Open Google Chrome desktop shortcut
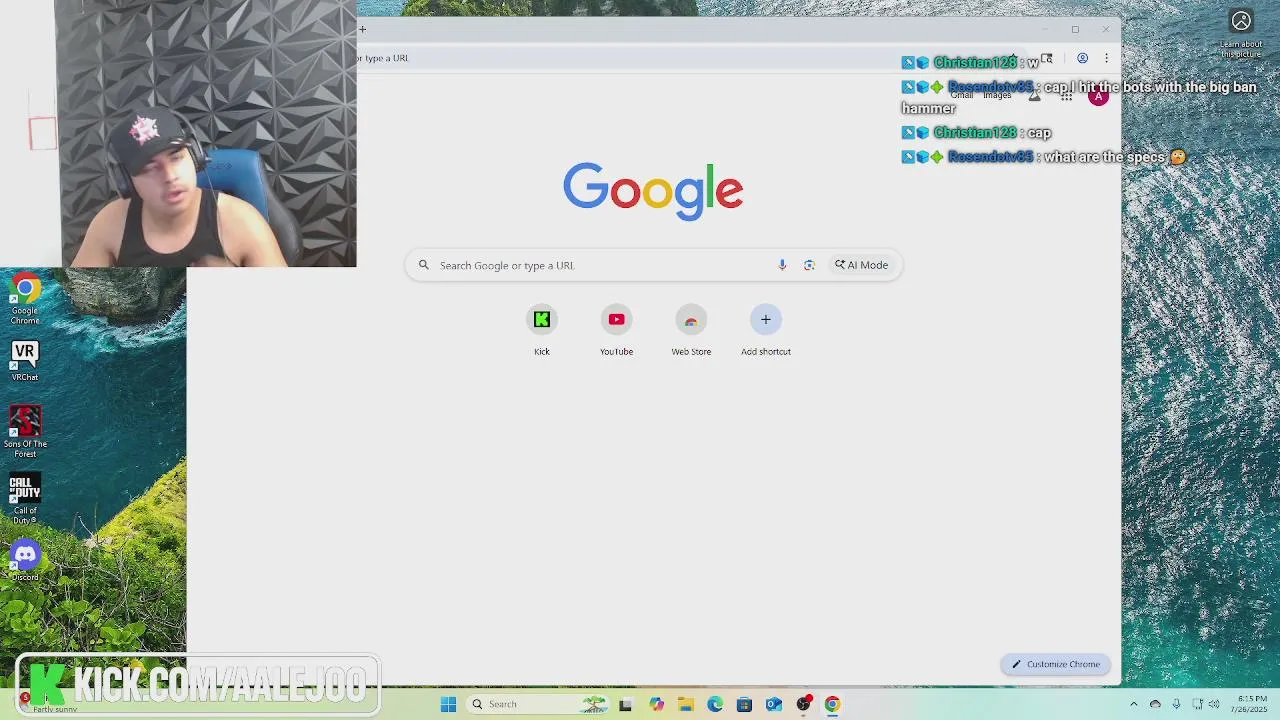Image resolution: width=1280 pixels, height=720 pixels. [x=25, y=299]
